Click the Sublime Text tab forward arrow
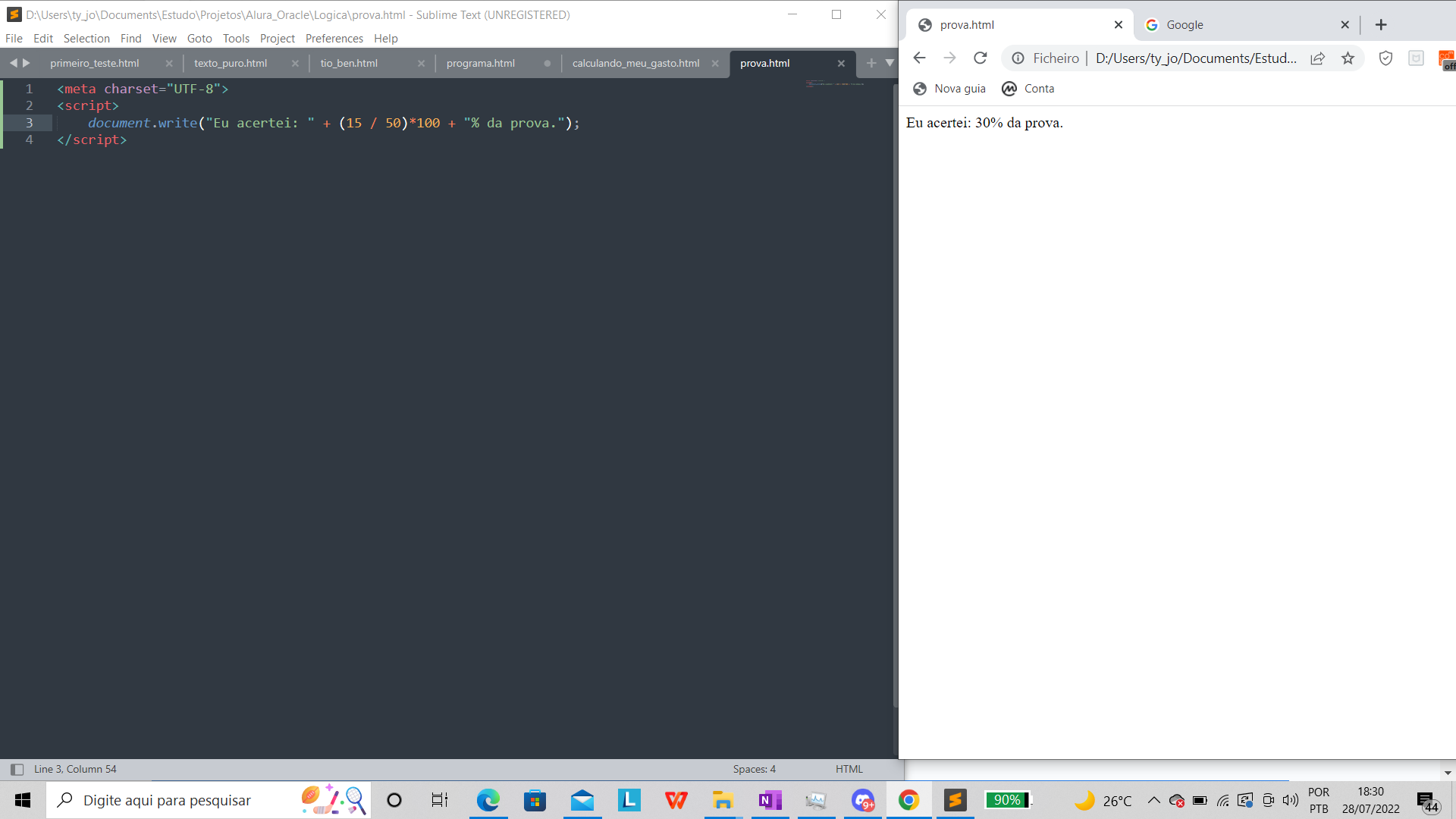1456x819 pixels. [27, 63]
